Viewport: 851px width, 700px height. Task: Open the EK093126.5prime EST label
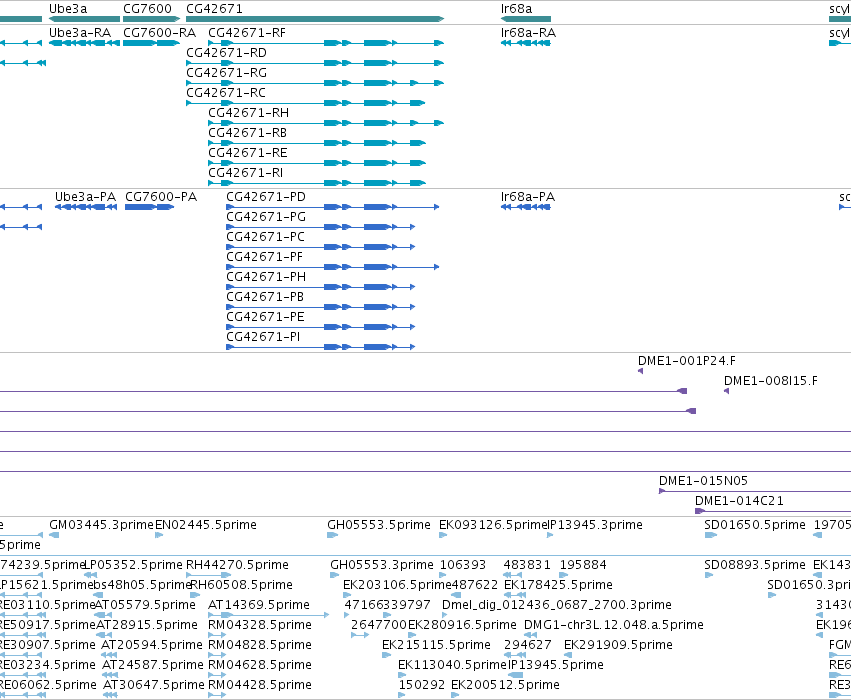(492, 525)
